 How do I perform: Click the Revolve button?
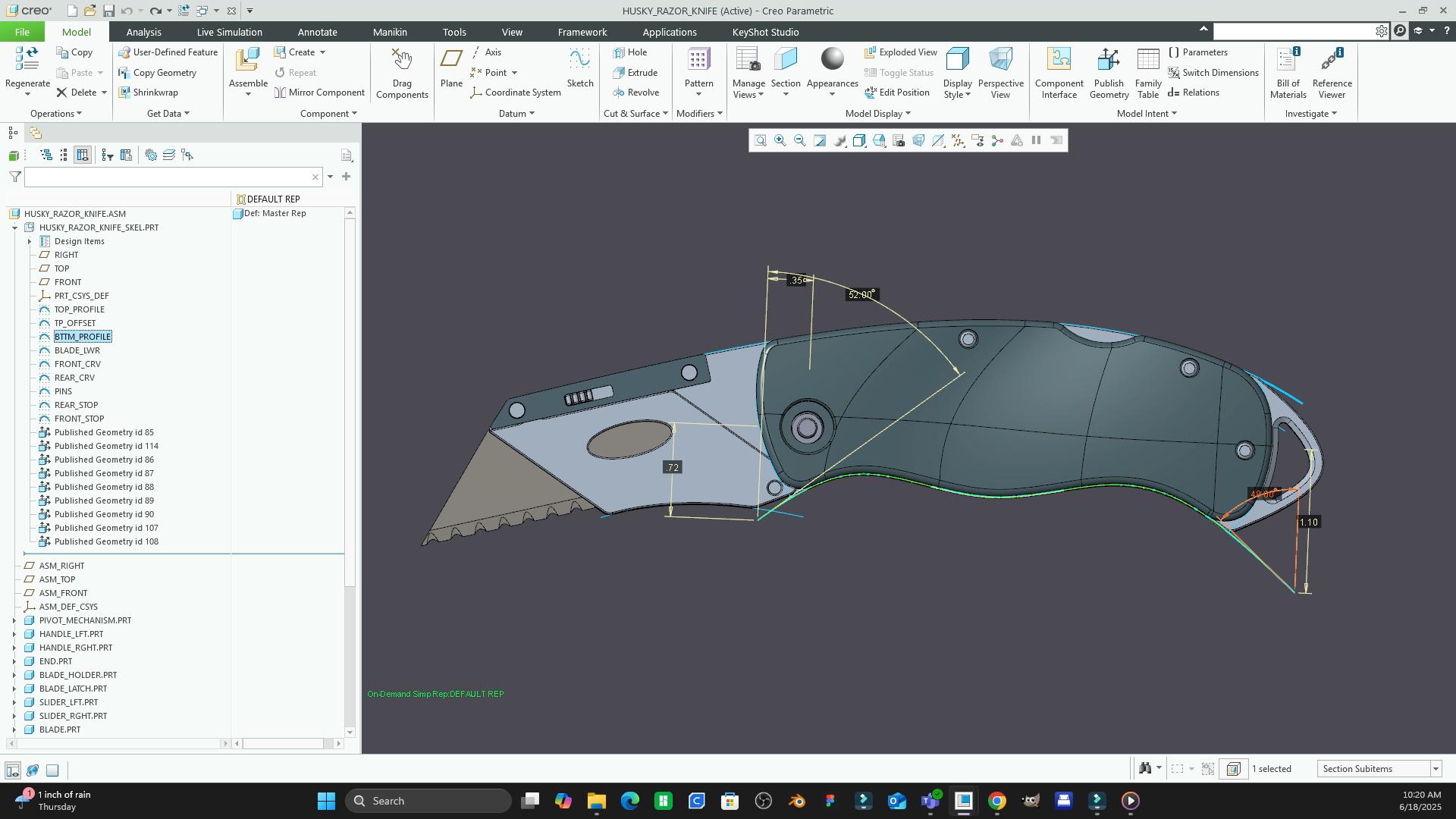click(x=635, y=93)
